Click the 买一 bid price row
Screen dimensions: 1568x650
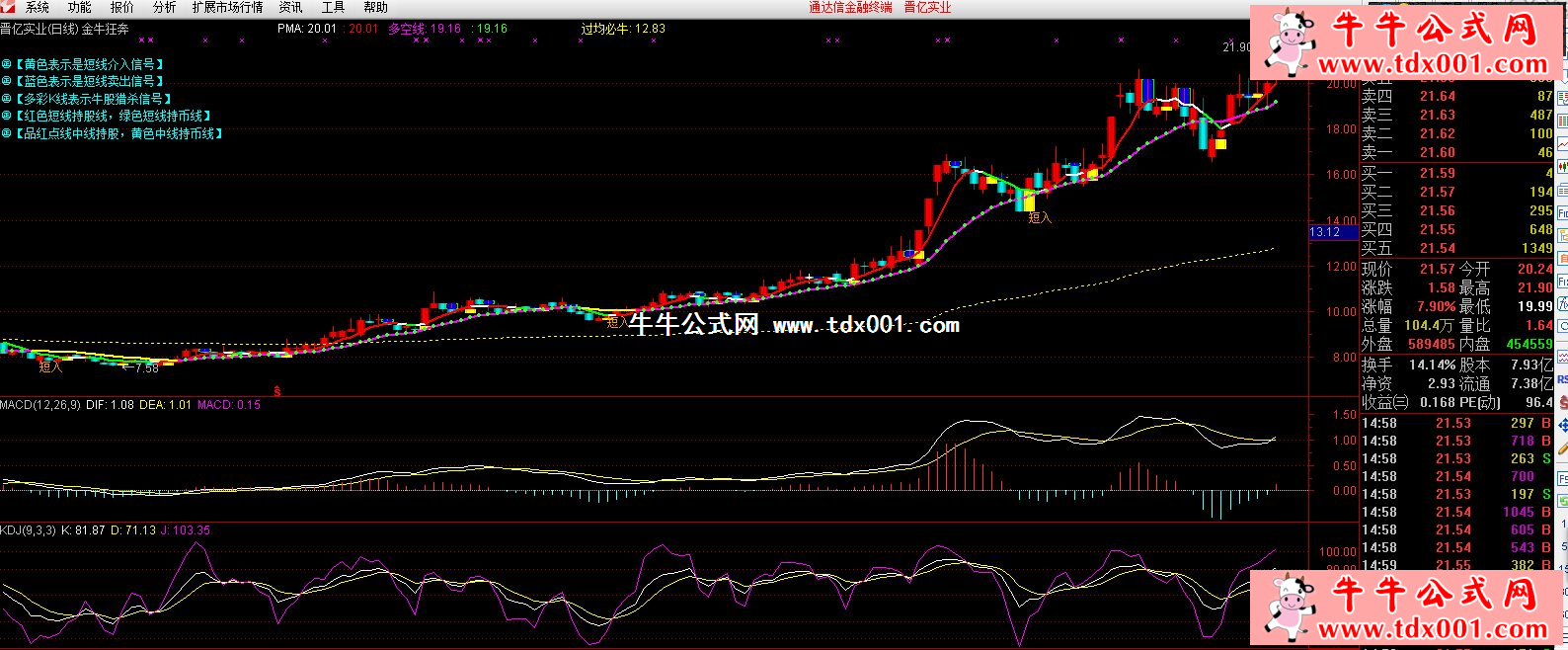pos(1456,173)
